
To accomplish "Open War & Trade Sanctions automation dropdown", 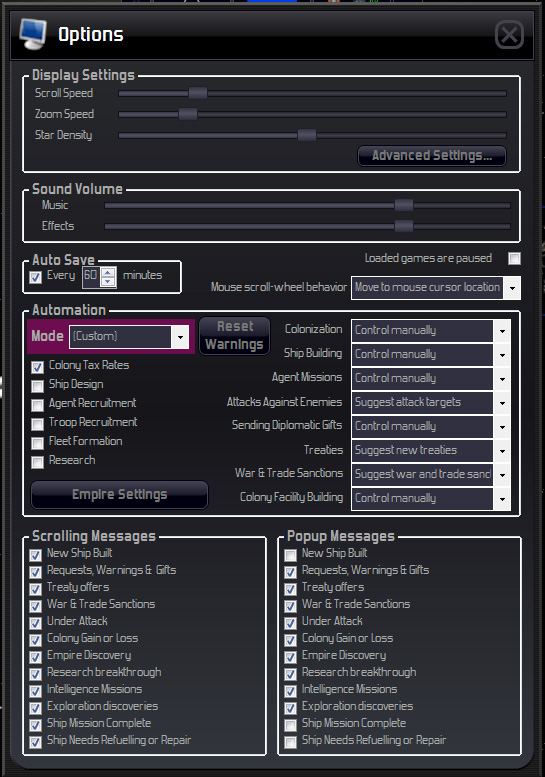I will coord(431,474).
